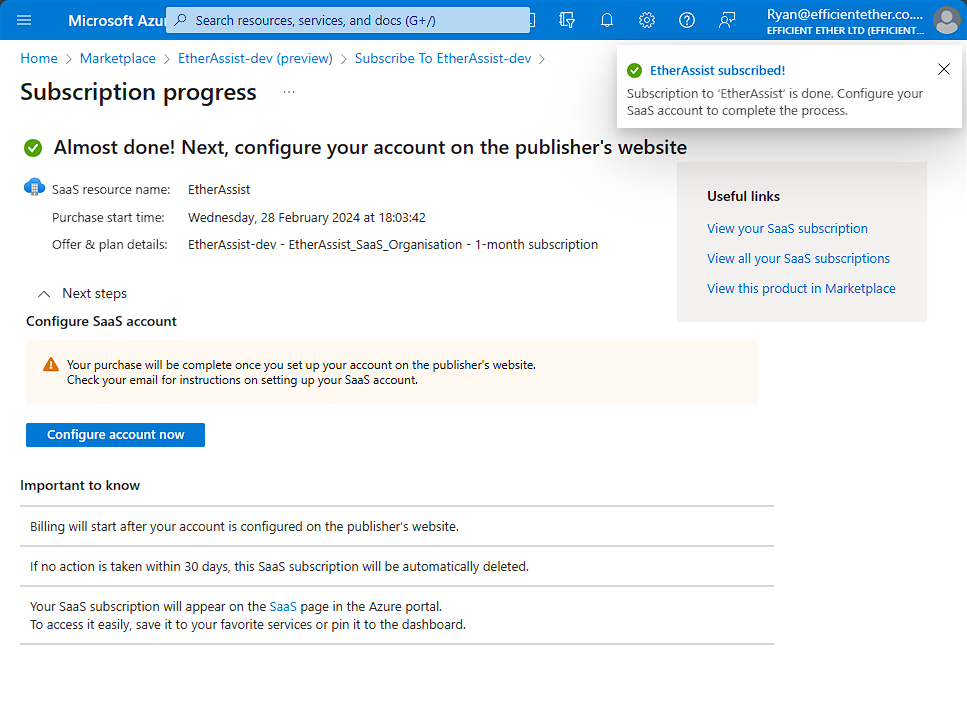
Task: Click the Subscription progress page title
Action: click(138, 92)
